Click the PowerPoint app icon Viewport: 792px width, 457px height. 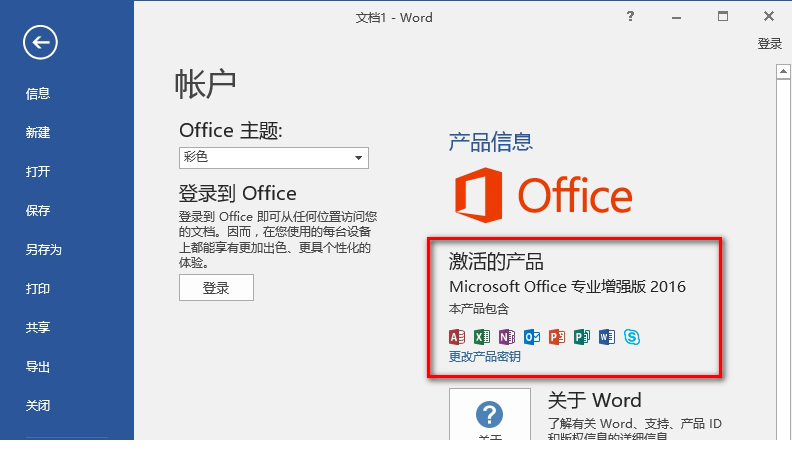coord(557,337)
